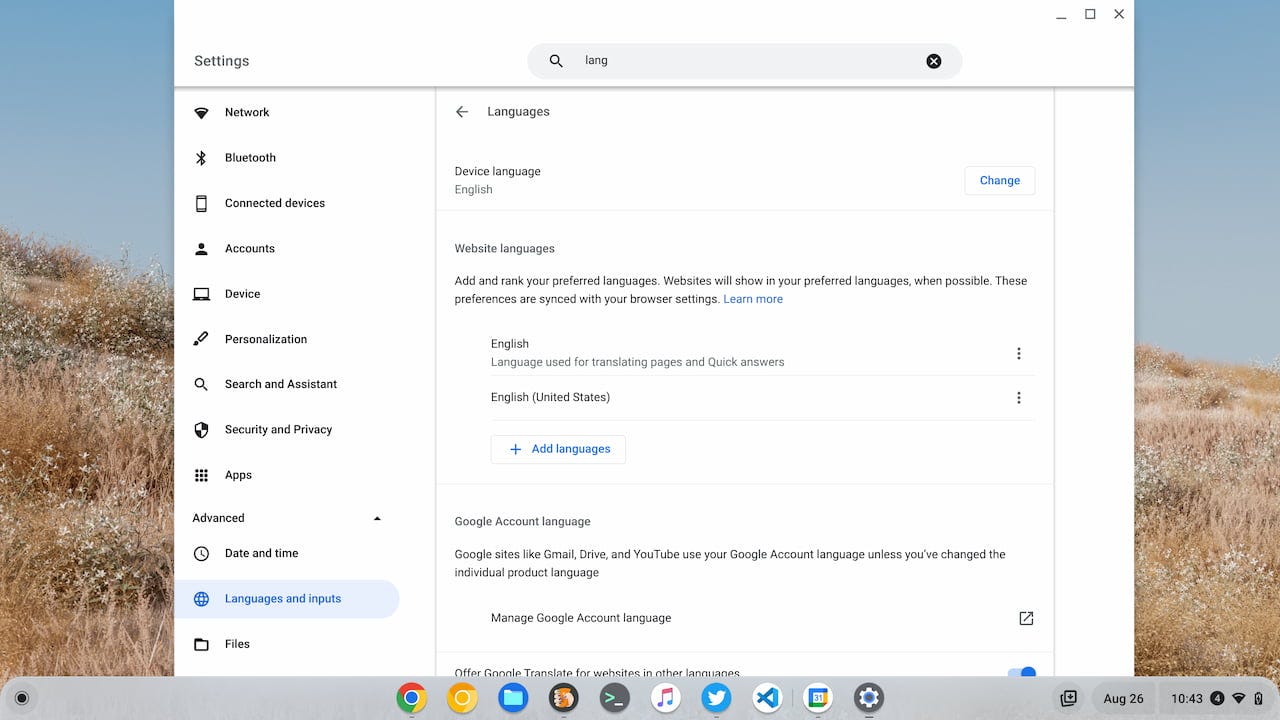Viewport: 1280px width, 720px height.
Task: Click the Network wifi icon in sidebar
Action: tap(201, 113)
